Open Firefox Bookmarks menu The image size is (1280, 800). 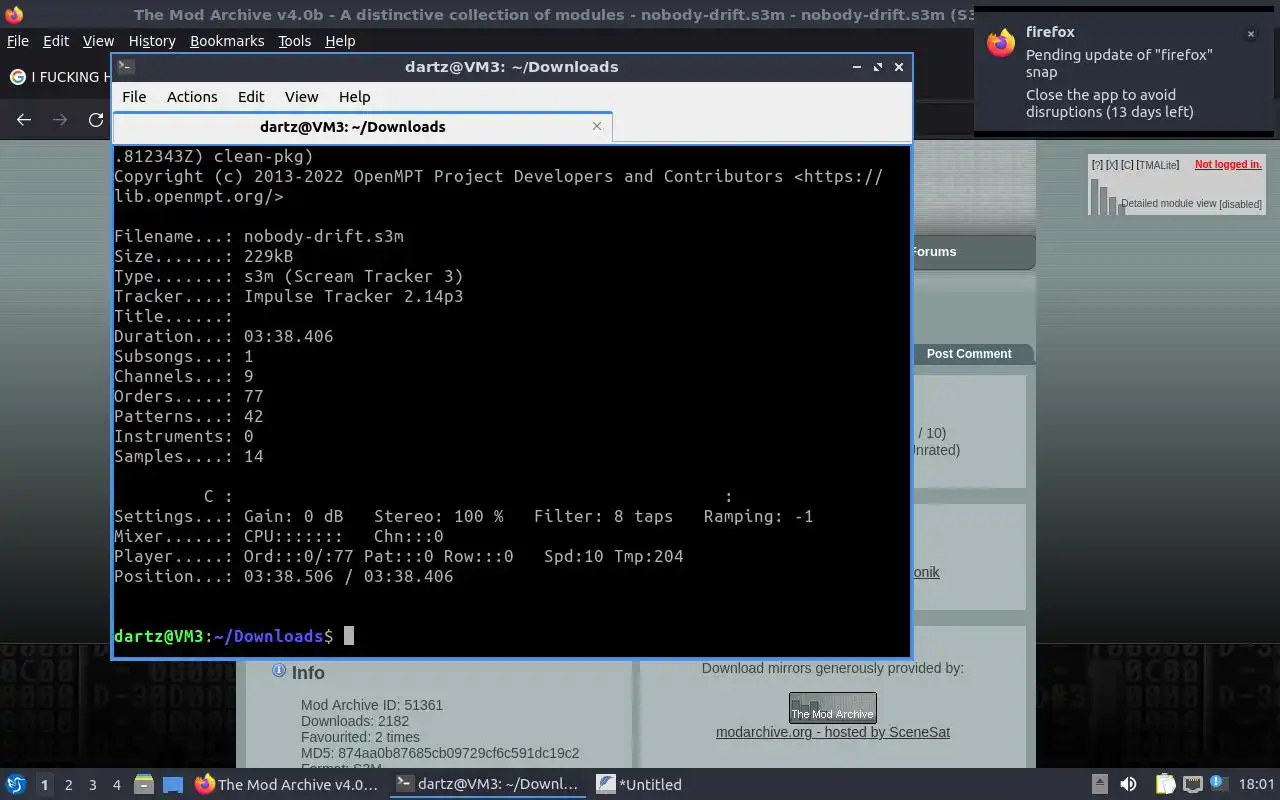tap(227, 41)
